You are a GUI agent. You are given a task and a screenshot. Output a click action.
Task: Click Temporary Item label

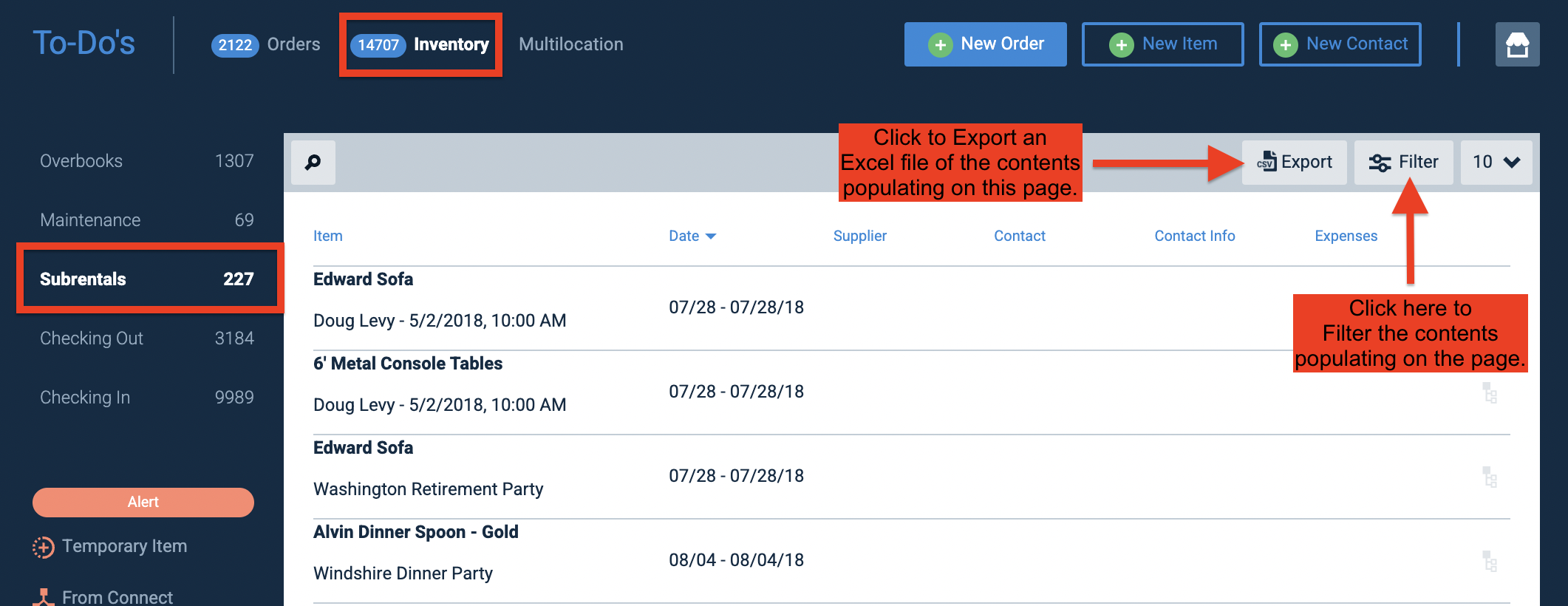(124, 546)
